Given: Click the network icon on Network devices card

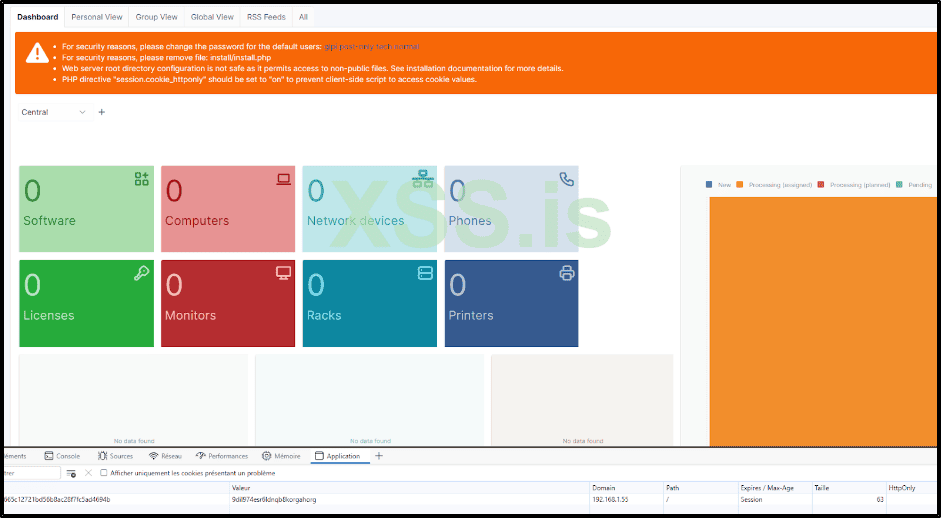Looking at the screenshot, I should point(422,179).
